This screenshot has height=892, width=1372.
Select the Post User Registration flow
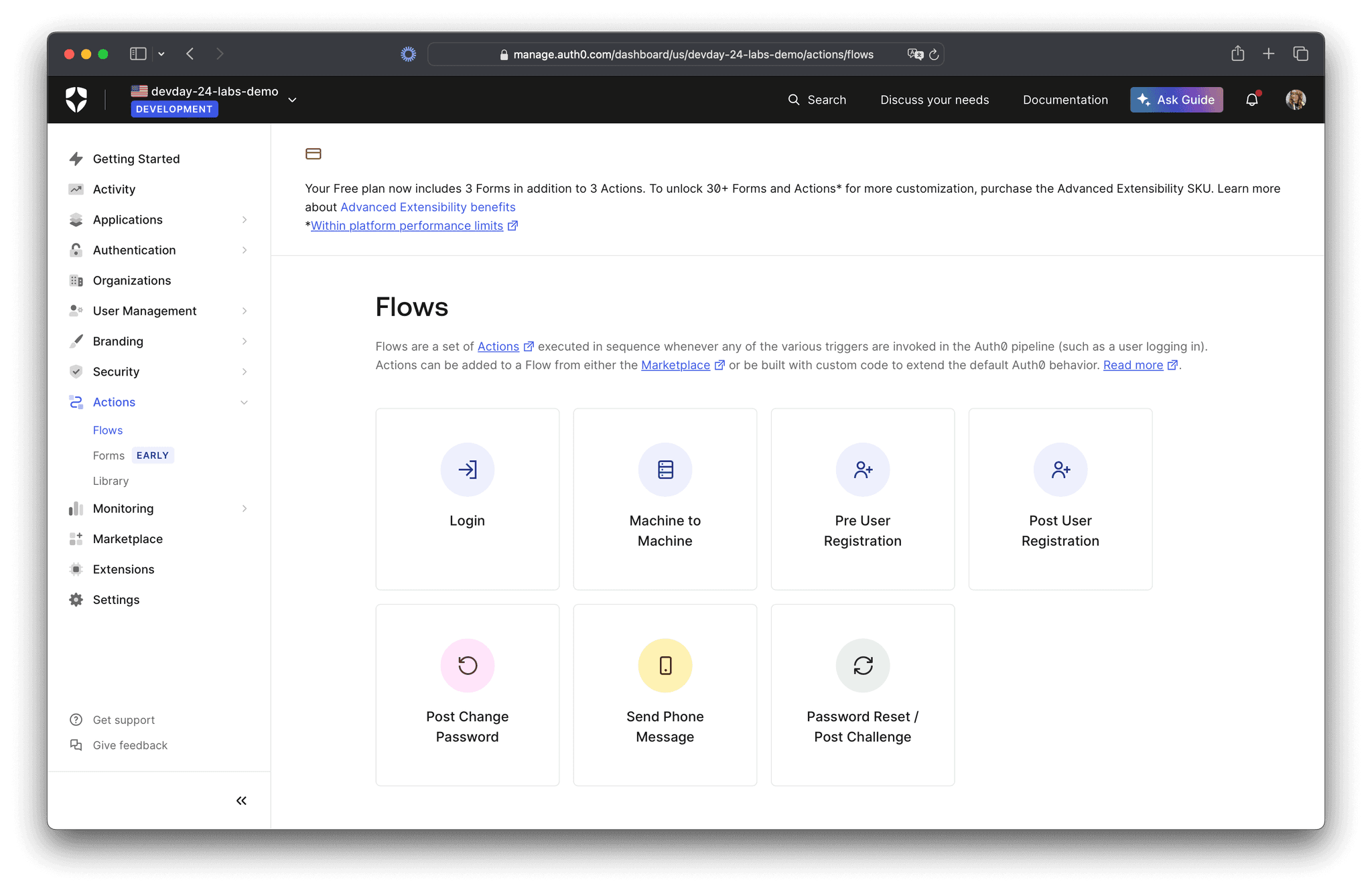pos(1060,499)
